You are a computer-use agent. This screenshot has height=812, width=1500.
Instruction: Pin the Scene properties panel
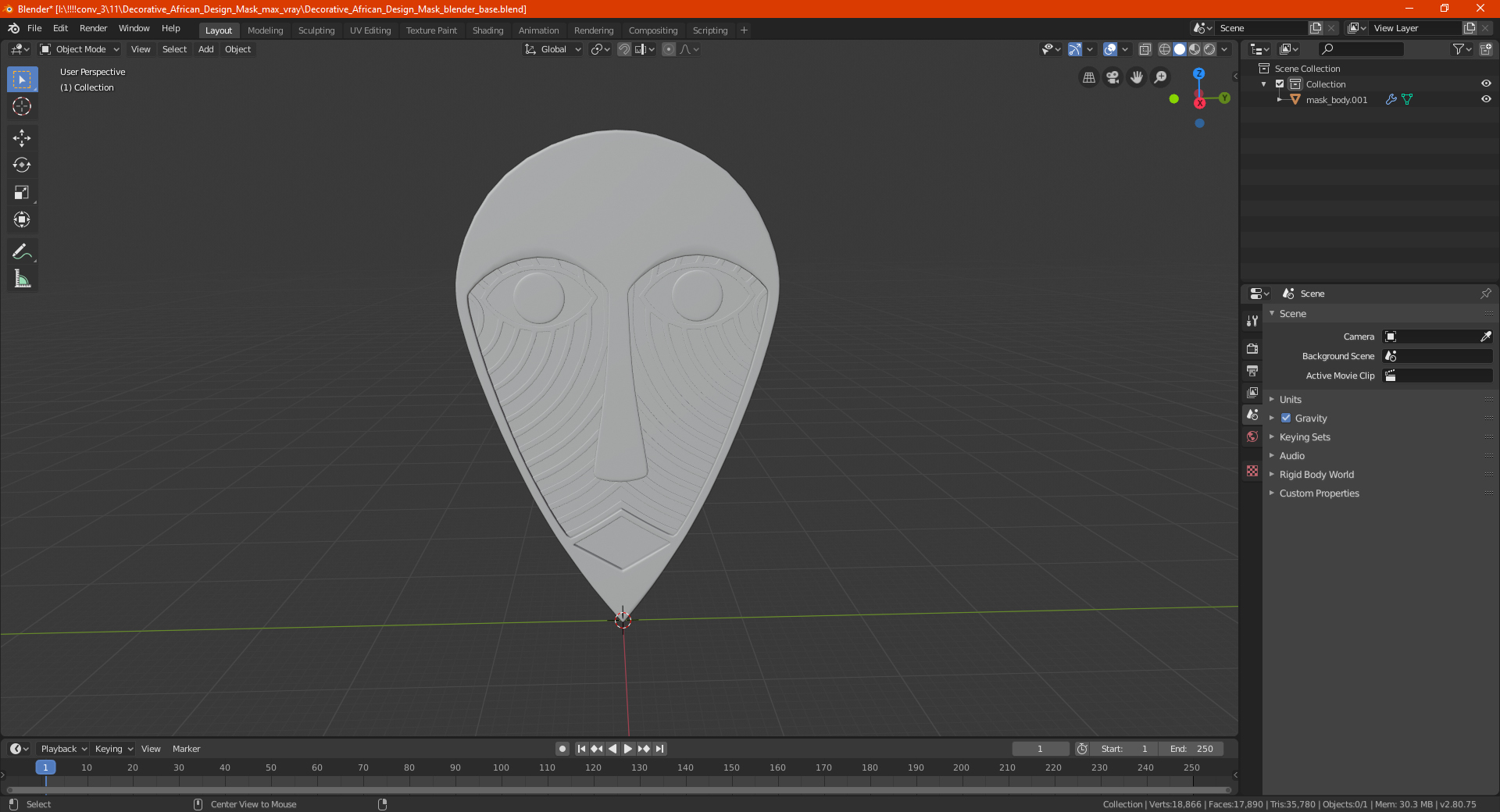point(1485,294)
